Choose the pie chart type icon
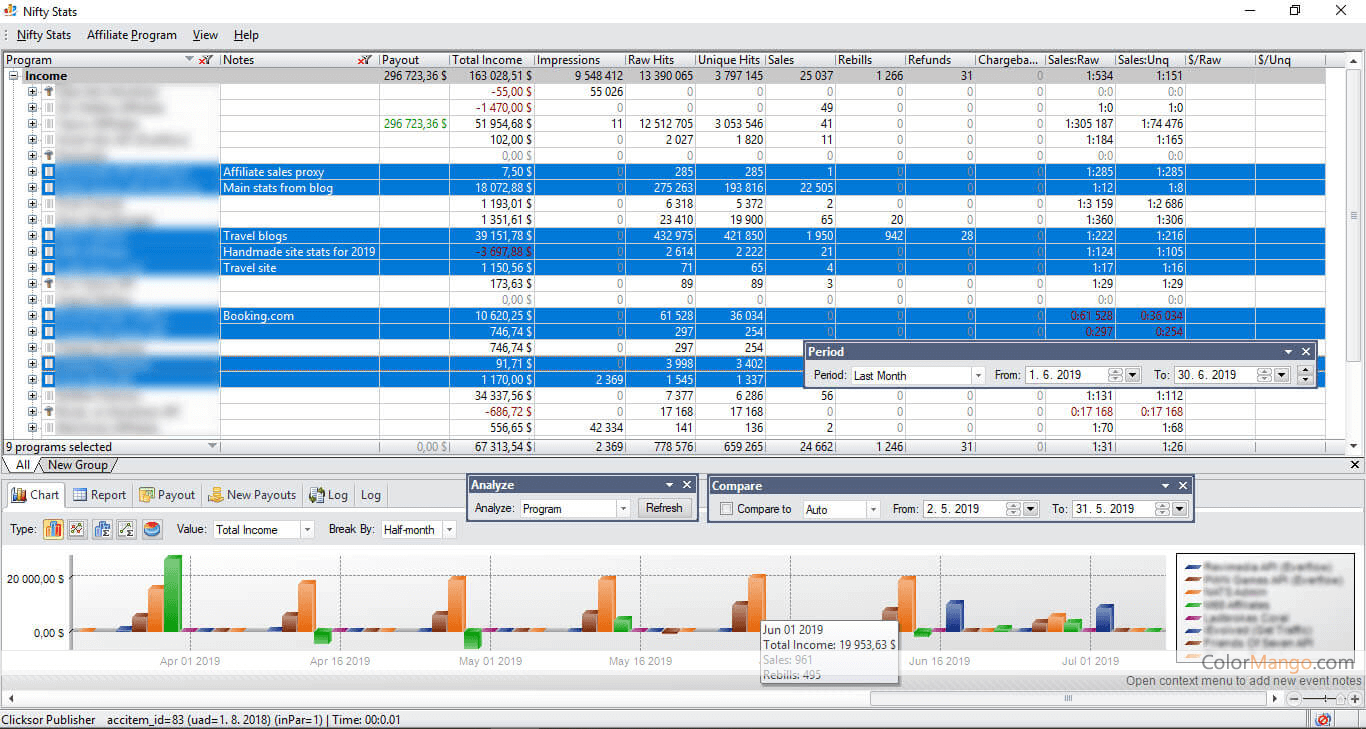The width and height of the screenshot is (1366, 729). [152, 529]
